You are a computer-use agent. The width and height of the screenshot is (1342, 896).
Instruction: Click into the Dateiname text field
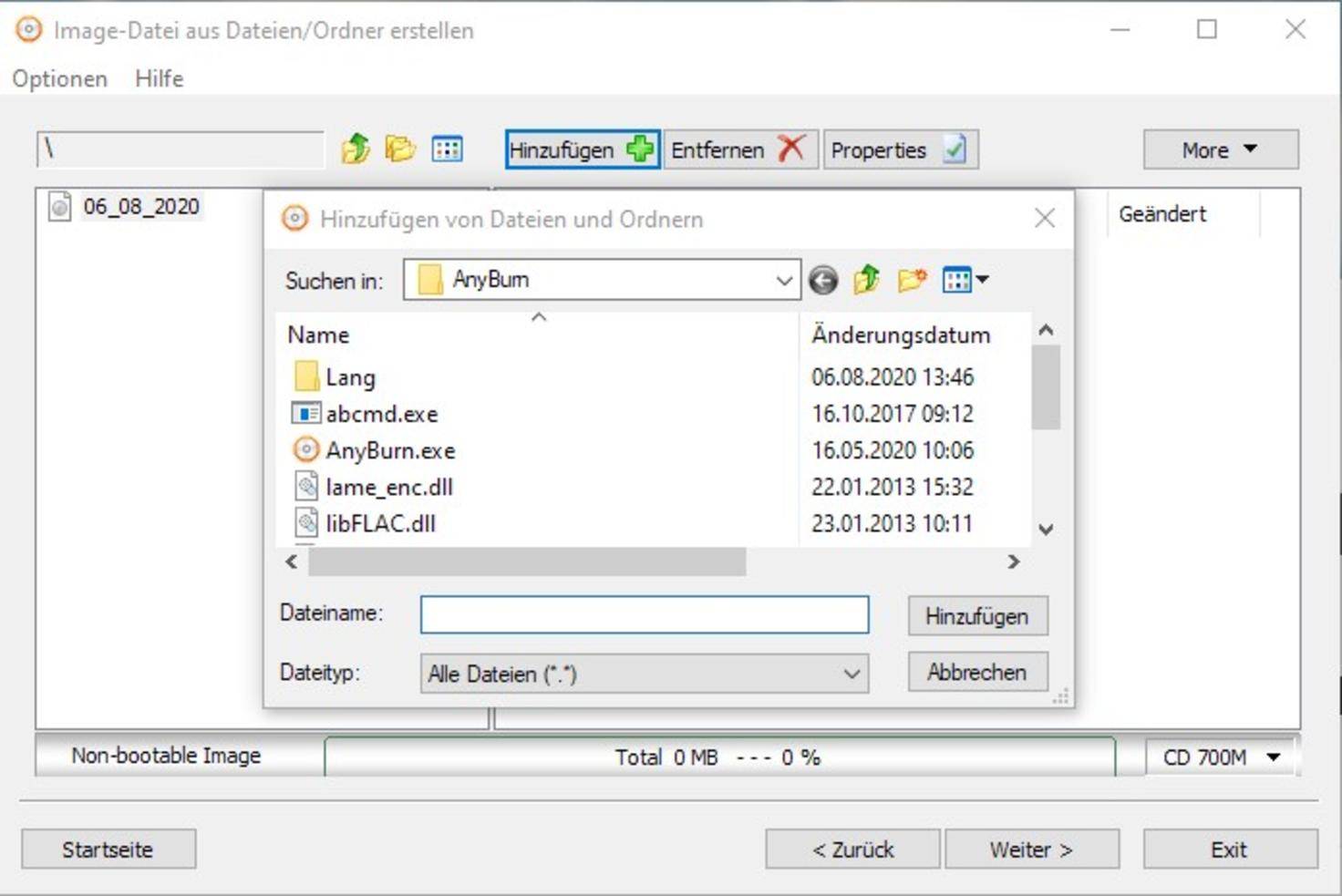[x=644, y=615]
